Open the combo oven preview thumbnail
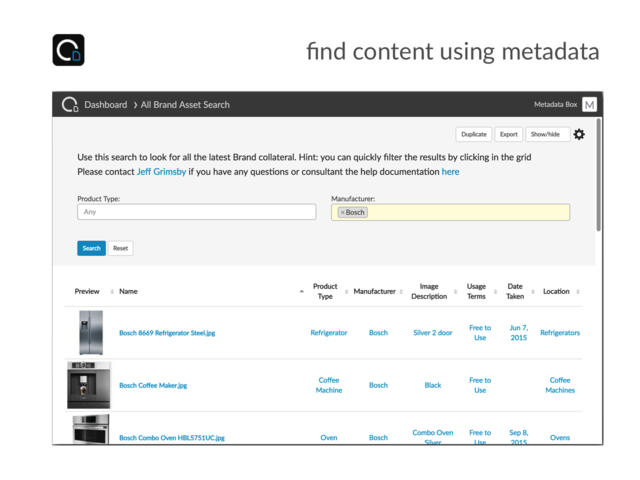The image size is (640, 480). (91, 429)
